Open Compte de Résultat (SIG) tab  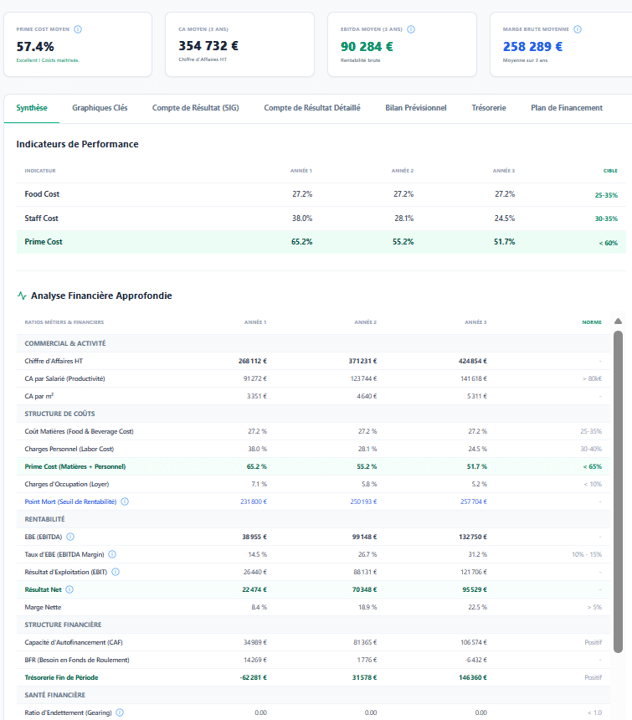(196, 108)
